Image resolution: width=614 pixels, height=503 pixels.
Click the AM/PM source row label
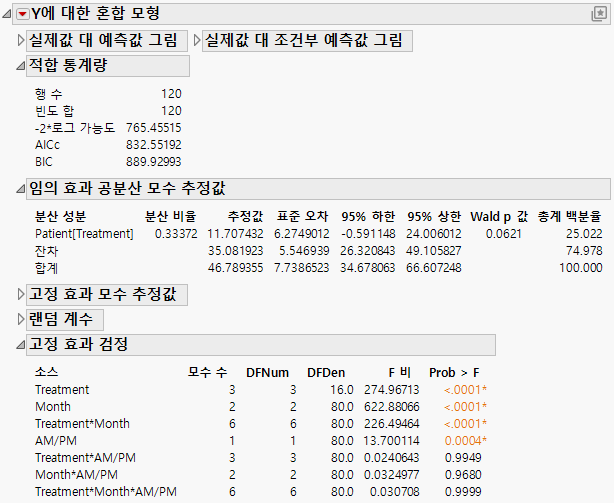click(56, 441)
